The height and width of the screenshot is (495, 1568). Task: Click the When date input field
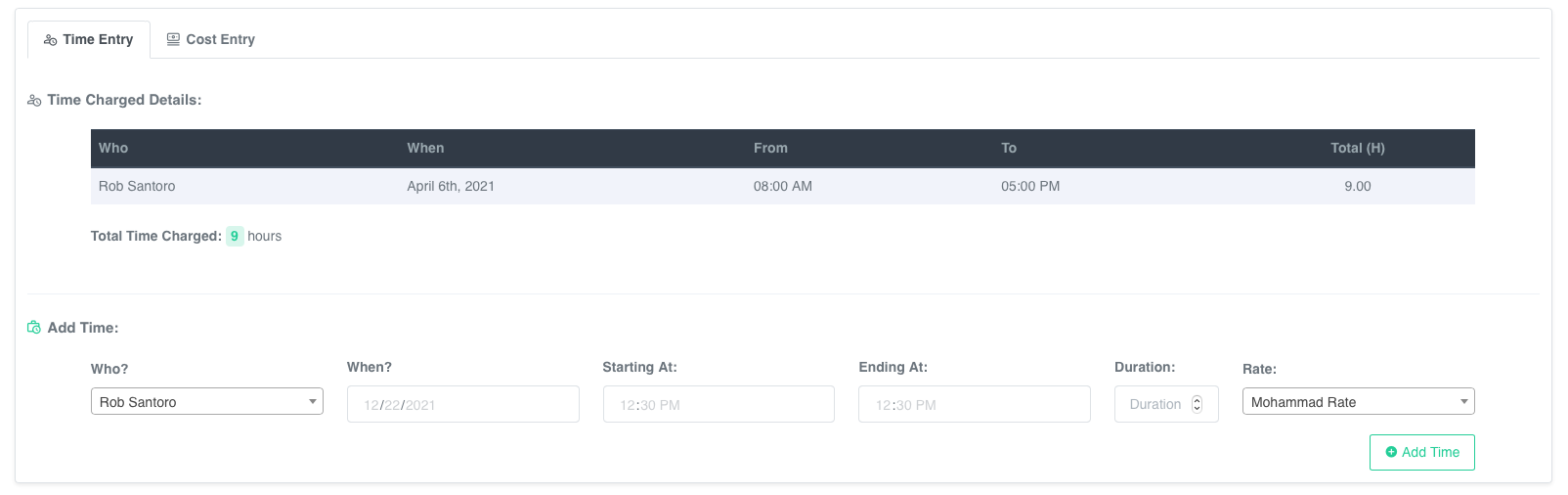point(462,404)
